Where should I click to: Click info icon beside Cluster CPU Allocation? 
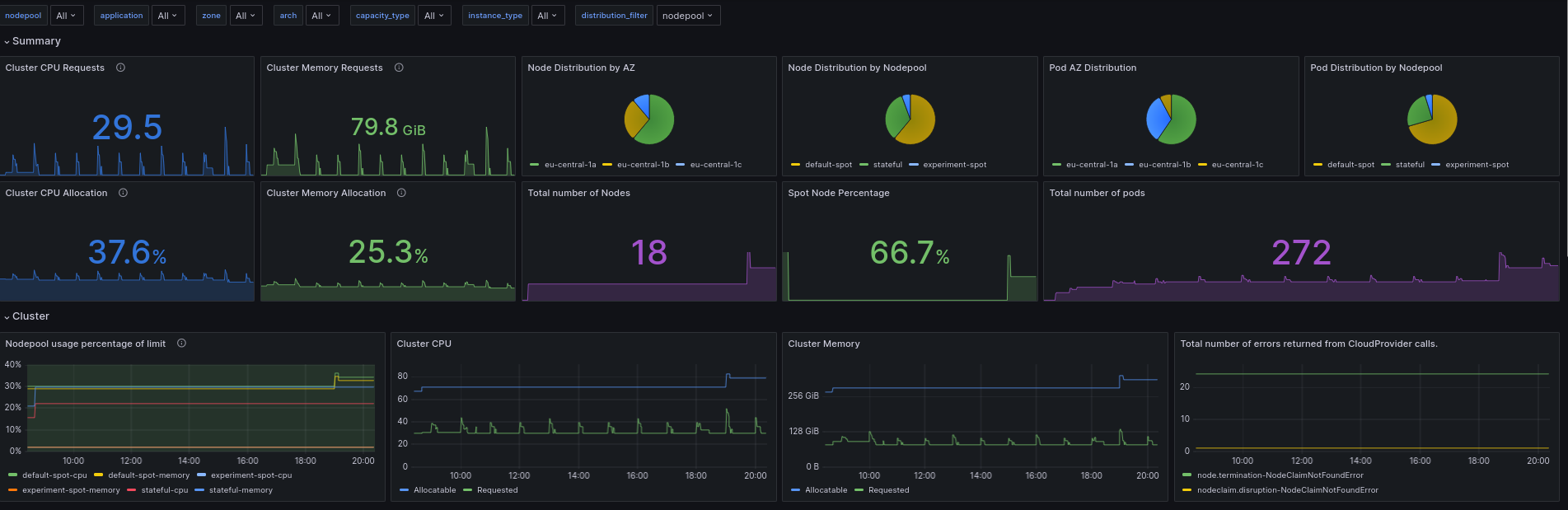pos(123,193)
